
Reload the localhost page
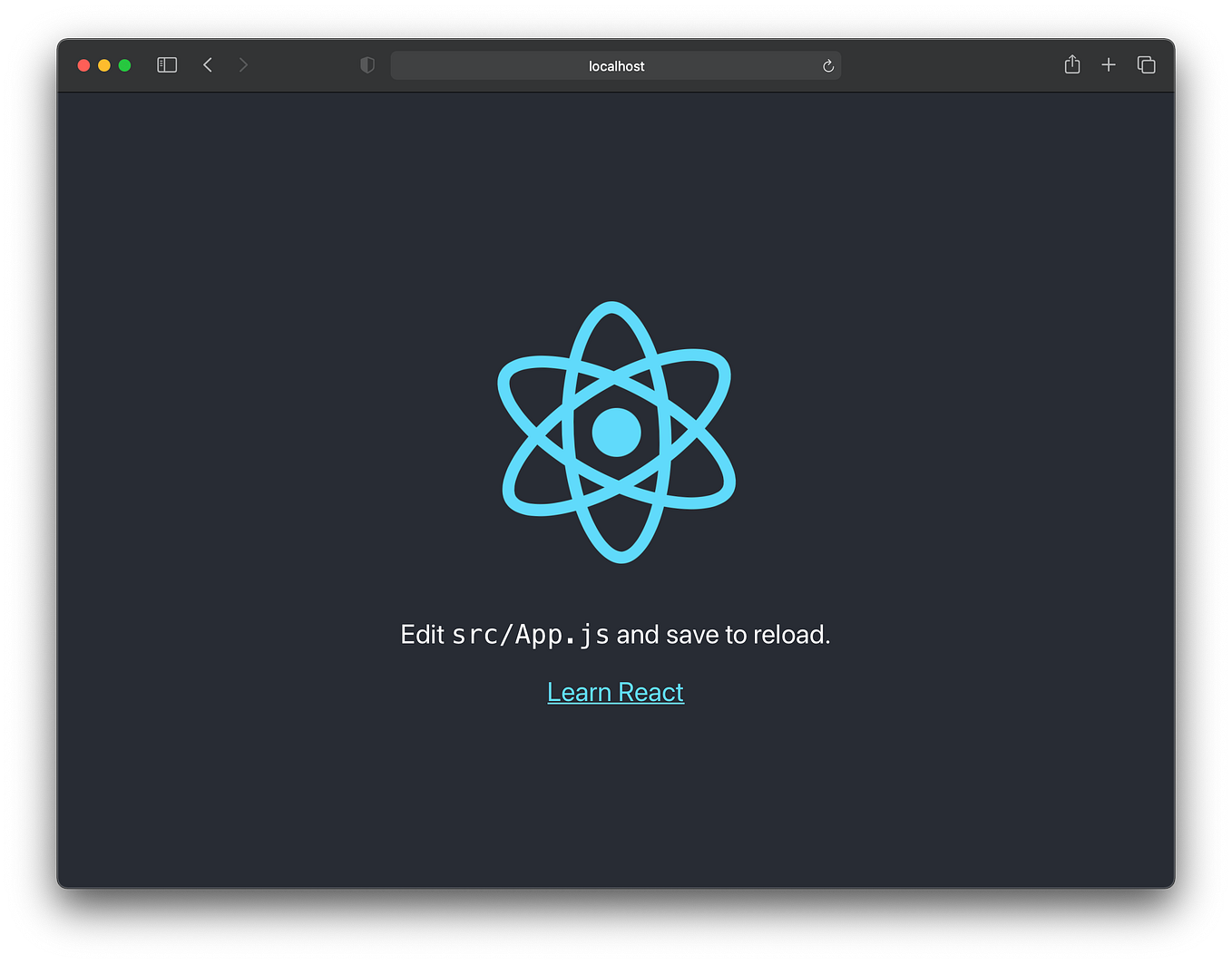click(828, 66)
